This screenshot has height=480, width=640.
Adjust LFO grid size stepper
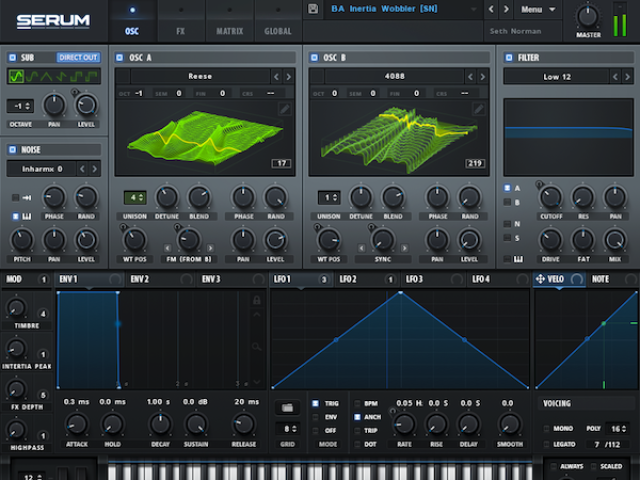tap(287, 429)
